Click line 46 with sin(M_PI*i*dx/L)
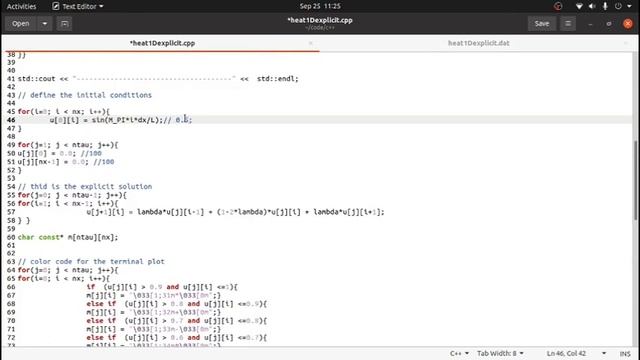640x360 pixels. point(121,120)
